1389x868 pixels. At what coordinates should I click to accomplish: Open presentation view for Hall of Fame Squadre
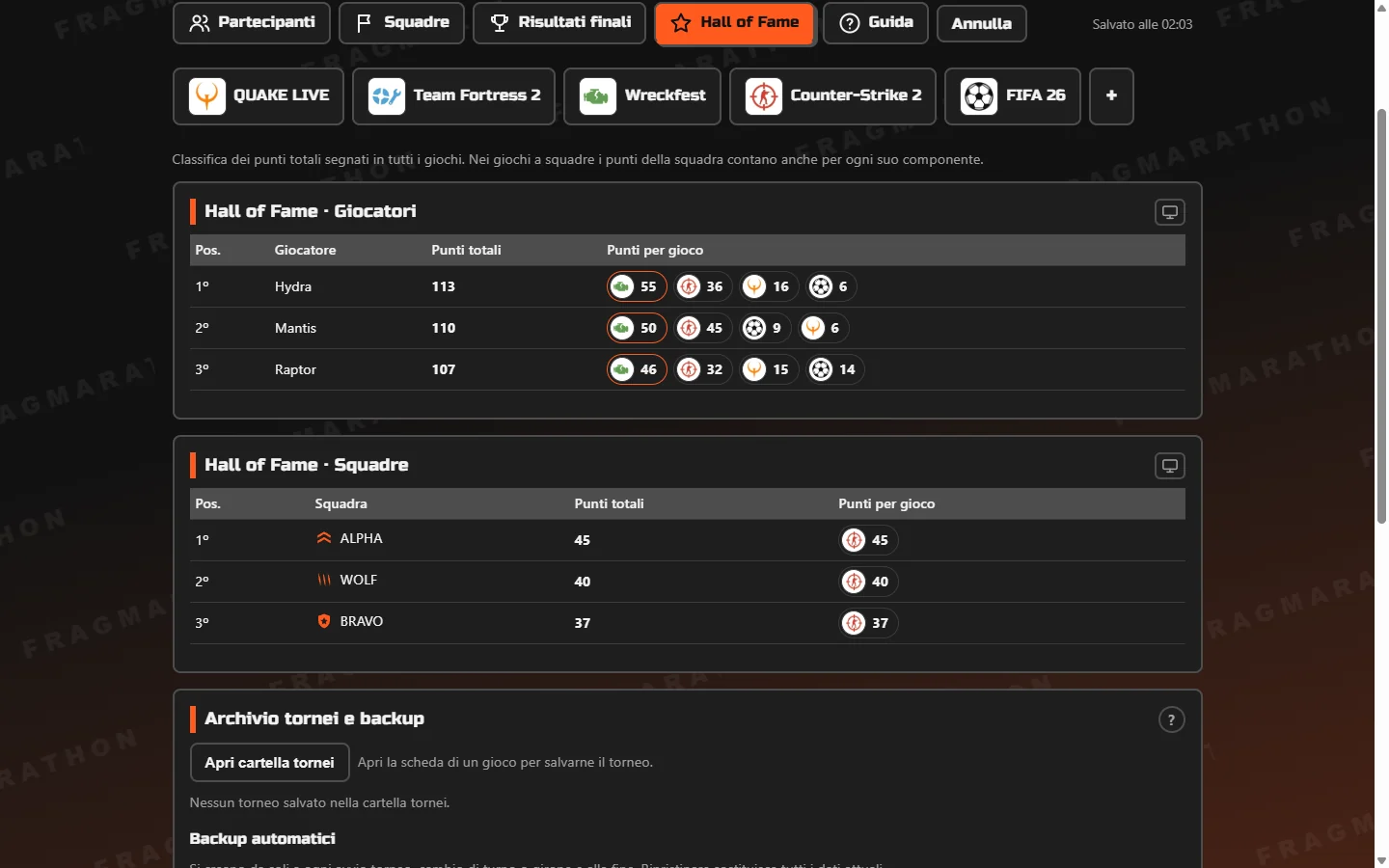(1169, 466)
